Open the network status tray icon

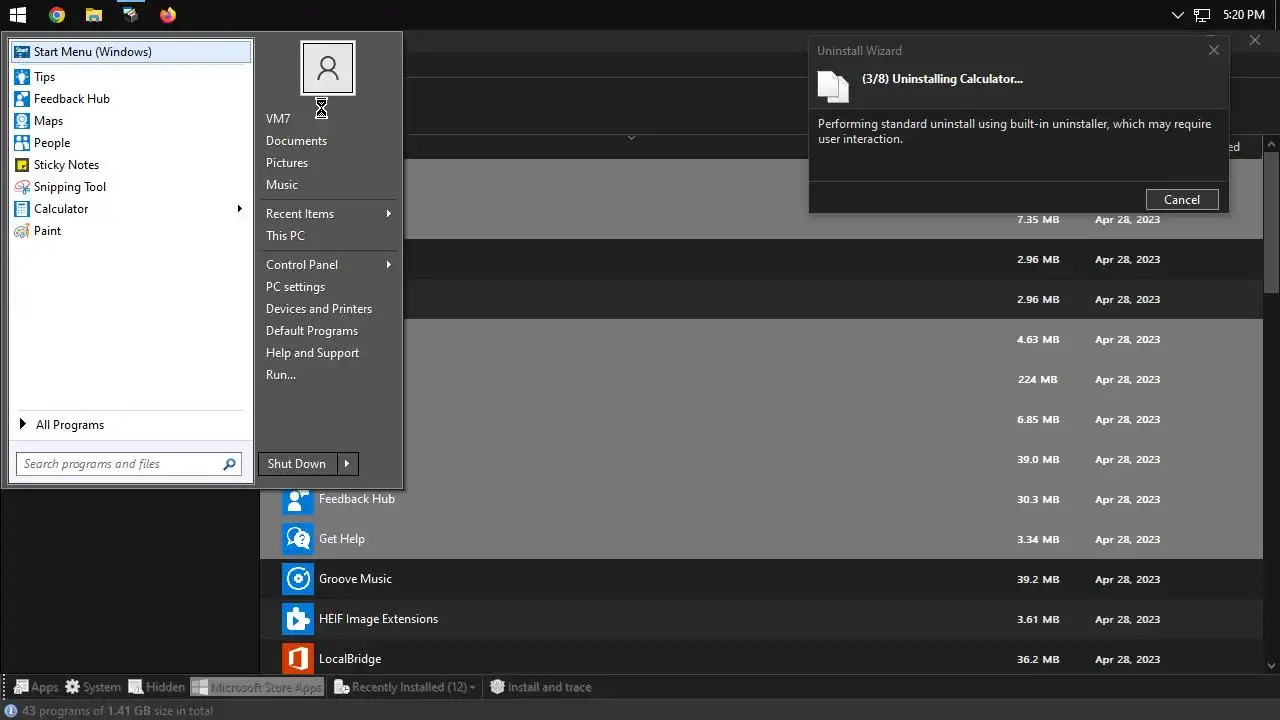coord(1203,15)
